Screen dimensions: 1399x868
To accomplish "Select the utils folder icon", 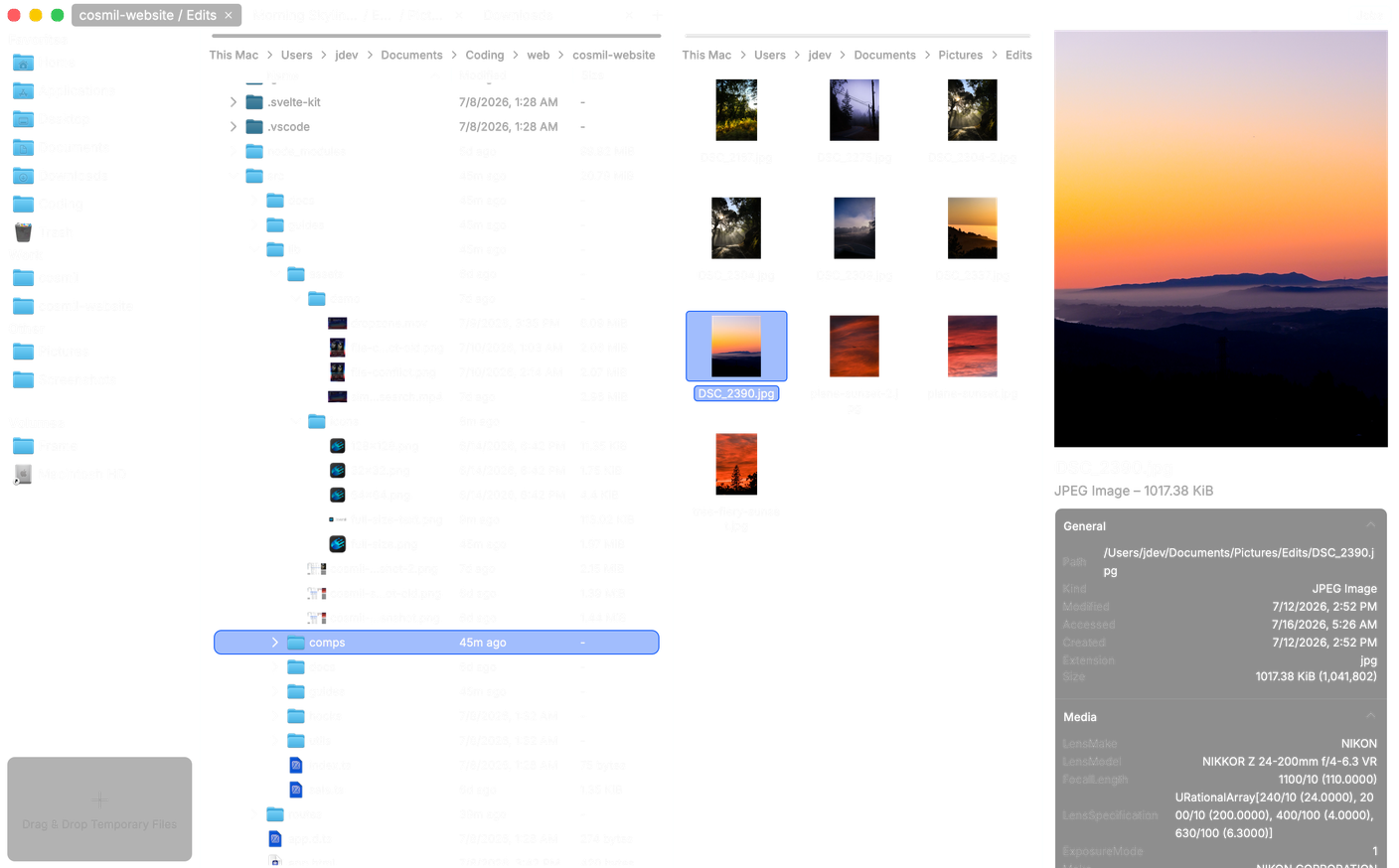I will point(296,741).
